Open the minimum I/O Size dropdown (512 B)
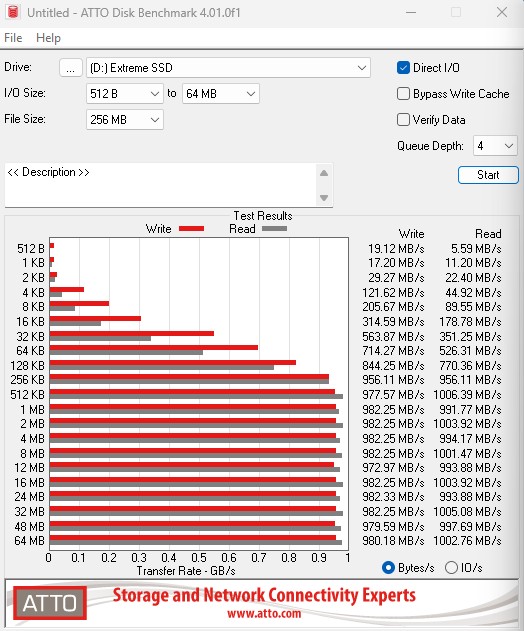Viewport: 524px width, 631px height. [x=125, y=94]
